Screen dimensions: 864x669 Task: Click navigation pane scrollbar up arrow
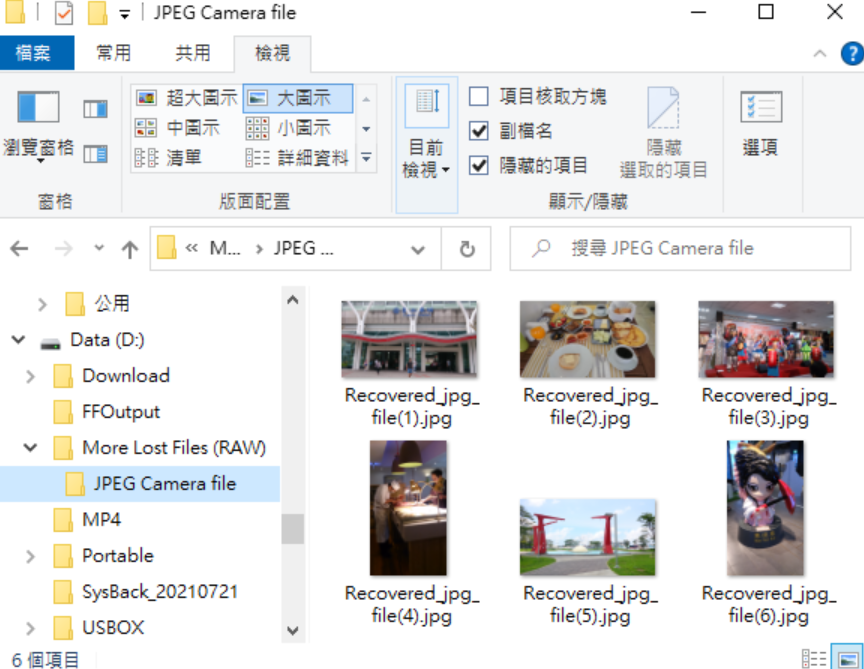pyautogui.click(x=293, y=300)
